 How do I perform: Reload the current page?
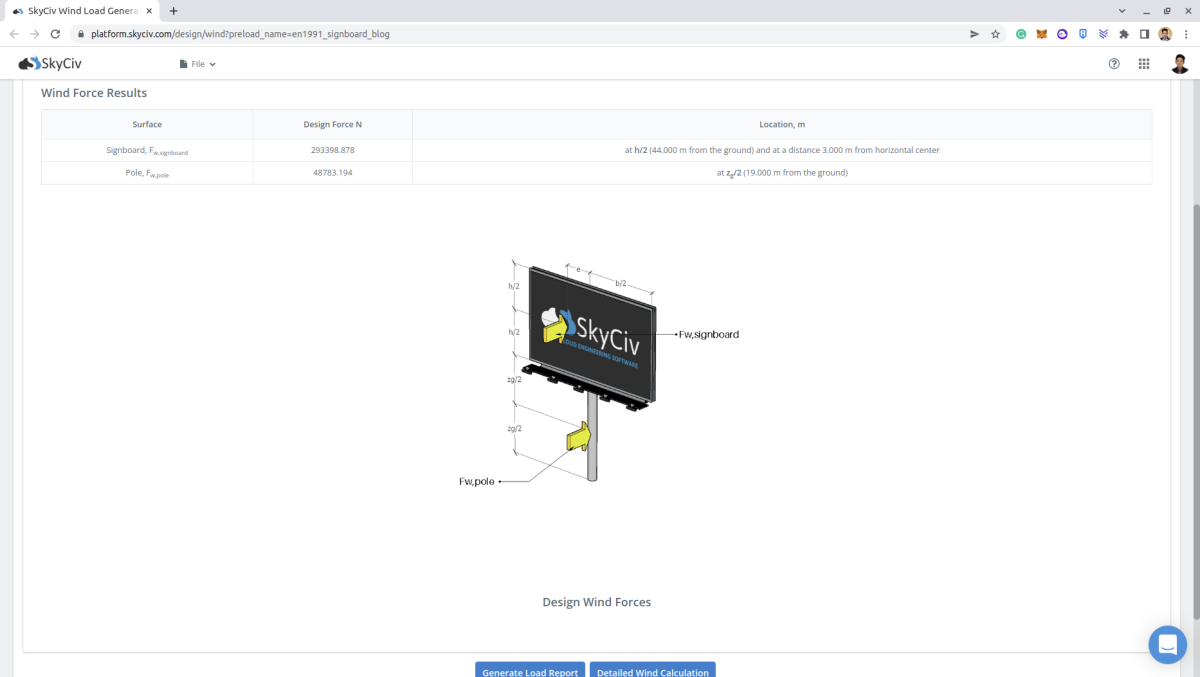(55, 34)
